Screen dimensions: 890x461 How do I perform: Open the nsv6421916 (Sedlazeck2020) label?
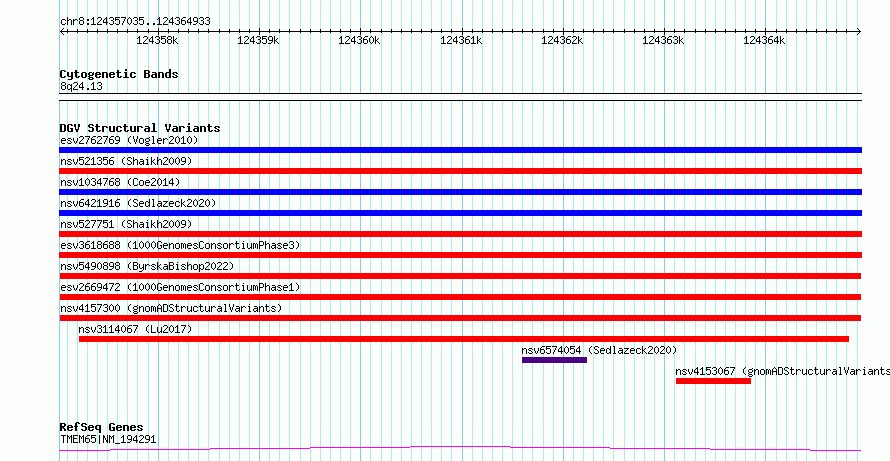[x=138, y=203]
